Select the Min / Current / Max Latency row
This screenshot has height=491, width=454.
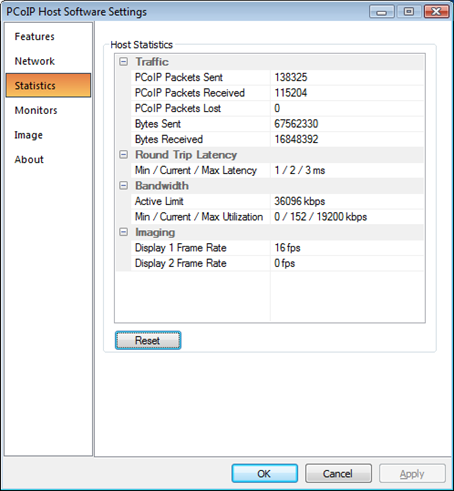278,170
